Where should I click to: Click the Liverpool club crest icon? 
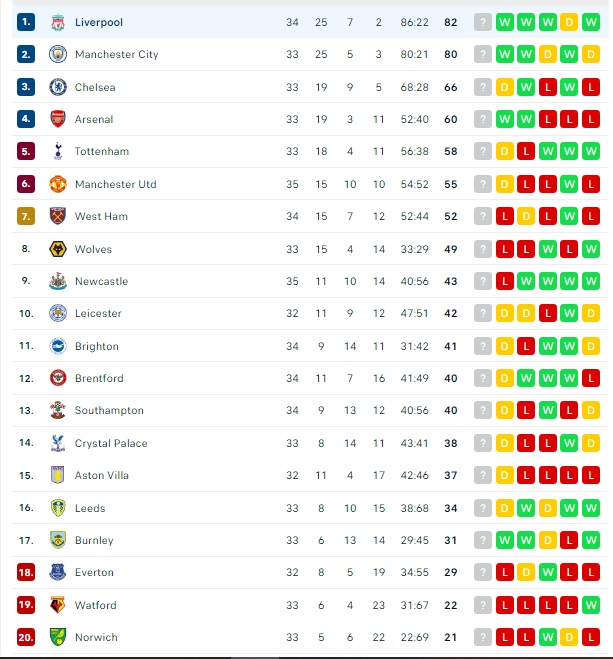58,22
